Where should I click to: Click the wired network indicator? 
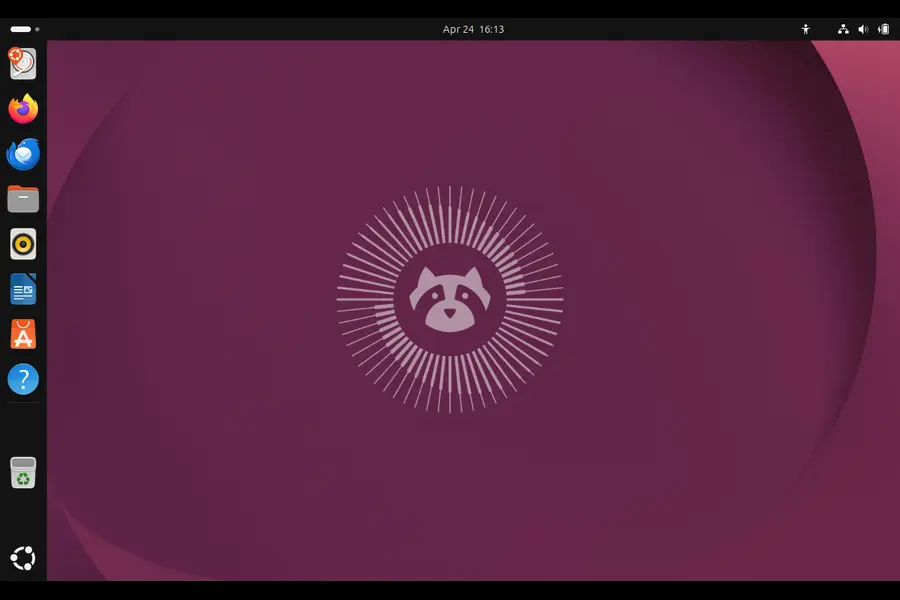843,28
